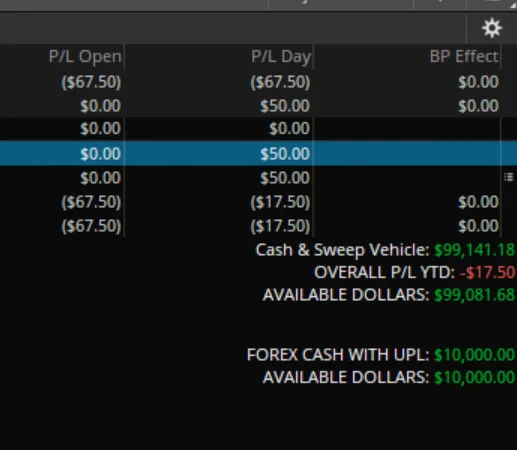The width and height of the screenshot is (517, 450).
Task: Open the settings gear above BP Effect
Action: tap(492, 28)
